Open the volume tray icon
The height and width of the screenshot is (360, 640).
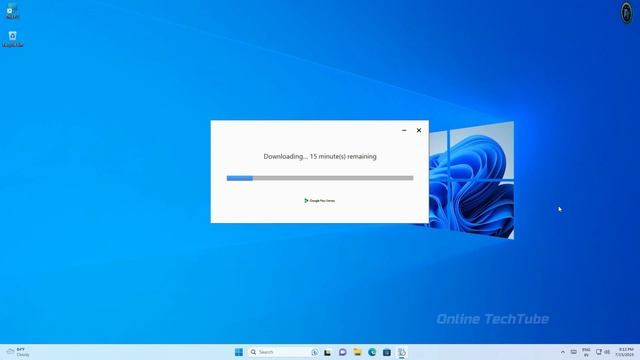click(607, 352)
